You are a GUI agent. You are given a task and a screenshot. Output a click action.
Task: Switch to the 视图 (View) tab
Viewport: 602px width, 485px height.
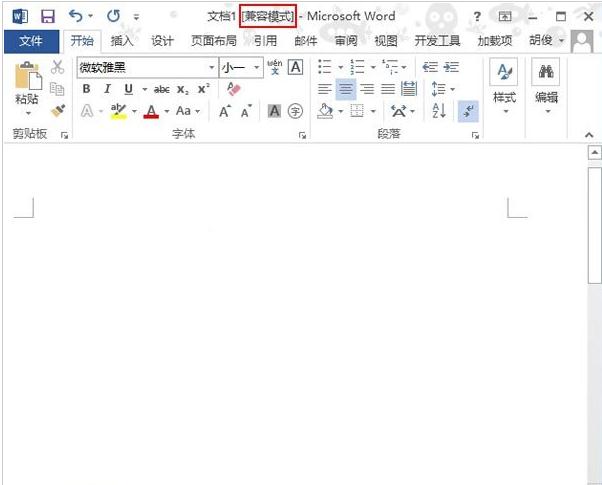click(386, 41)
